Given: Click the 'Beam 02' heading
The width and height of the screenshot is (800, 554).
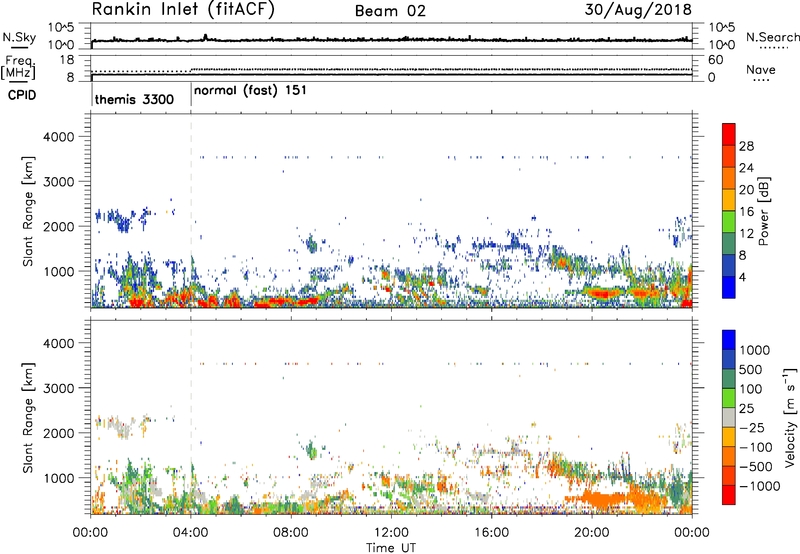Looking at the screenshot, I should pos(390,11).
